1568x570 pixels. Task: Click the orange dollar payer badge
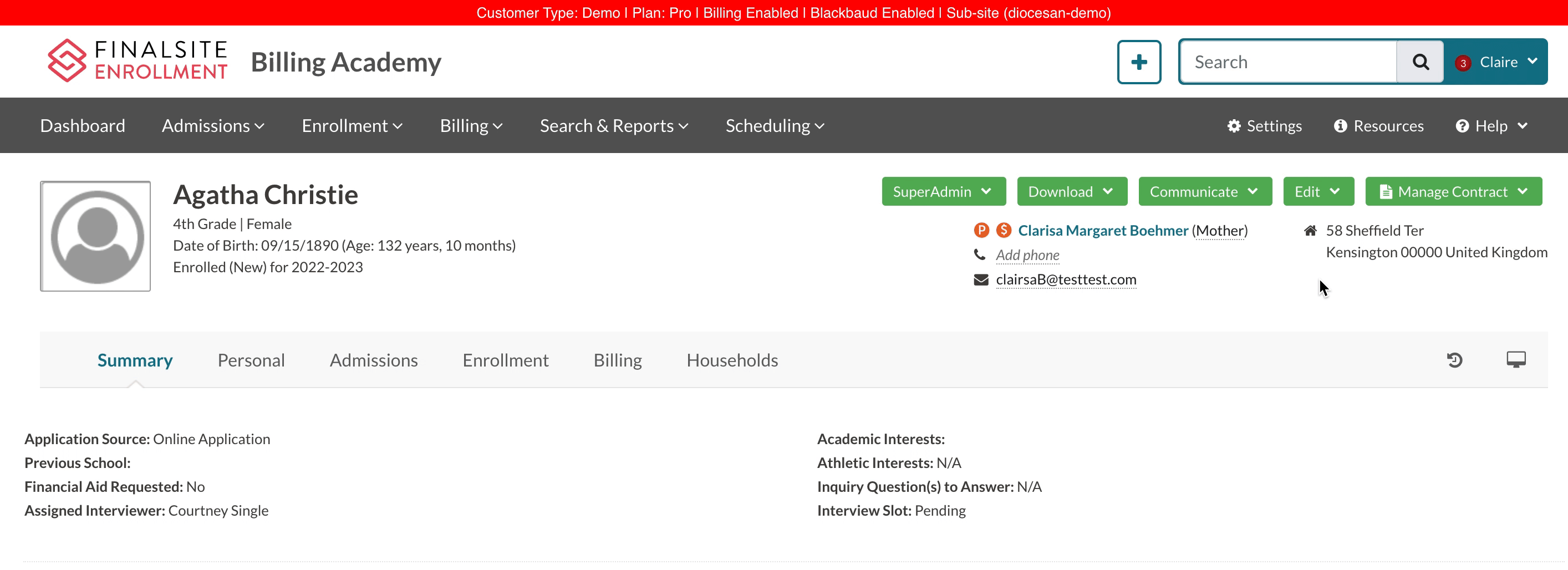[x=1003, y=230]
